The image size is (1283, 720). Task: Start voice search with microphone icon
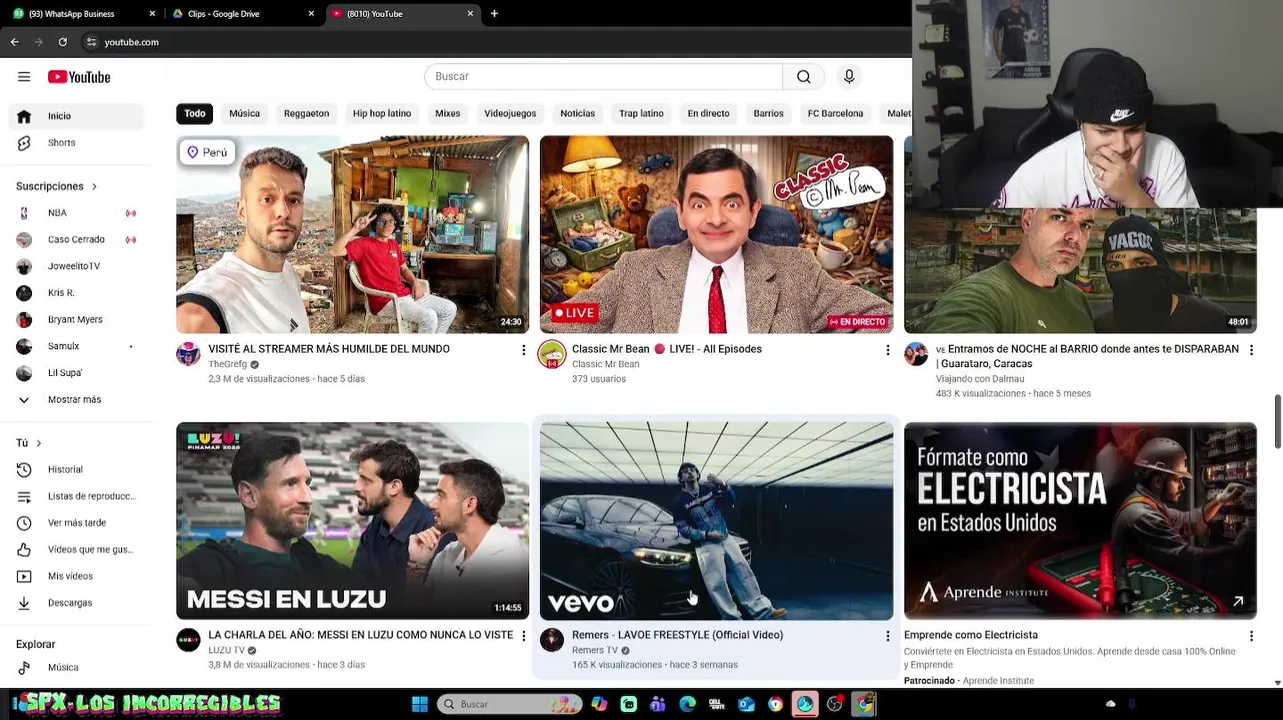pos(849,77)
